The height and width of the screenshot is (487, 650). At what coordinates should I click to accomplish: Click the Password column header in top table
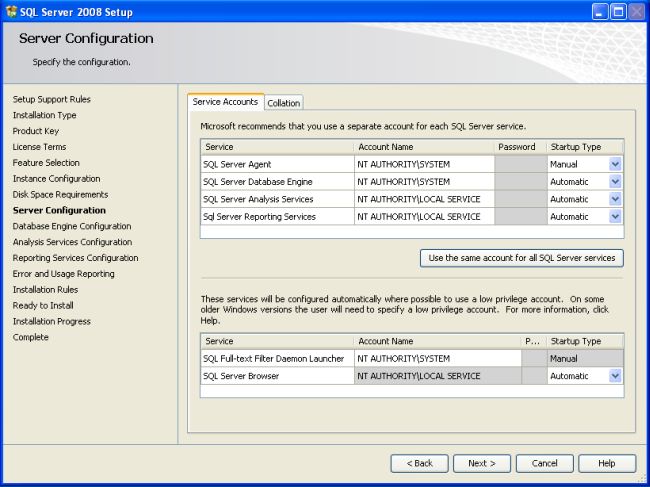(521, 147)
